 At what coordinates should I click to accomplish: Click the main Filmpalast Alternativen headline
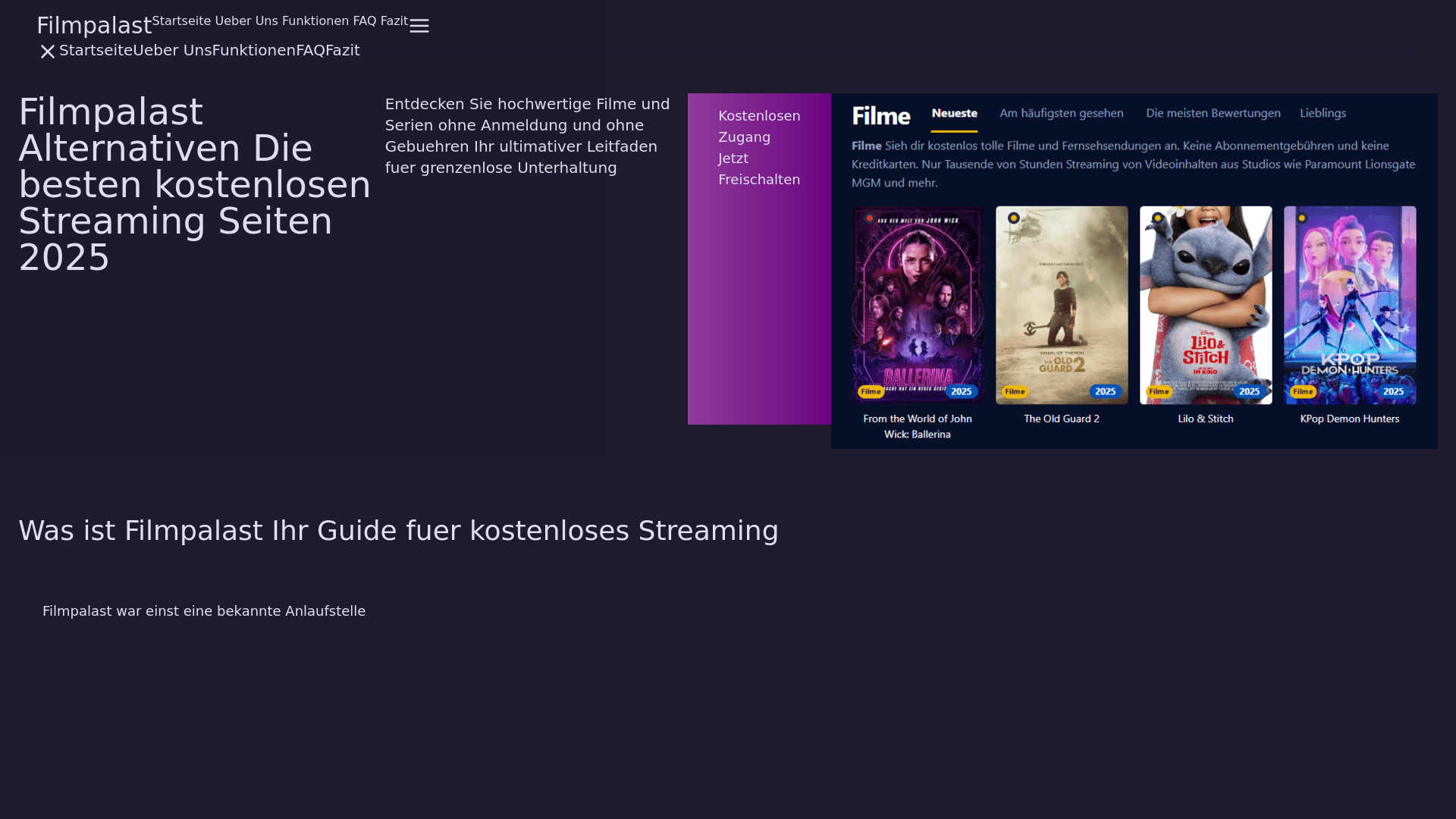[195, 184]
